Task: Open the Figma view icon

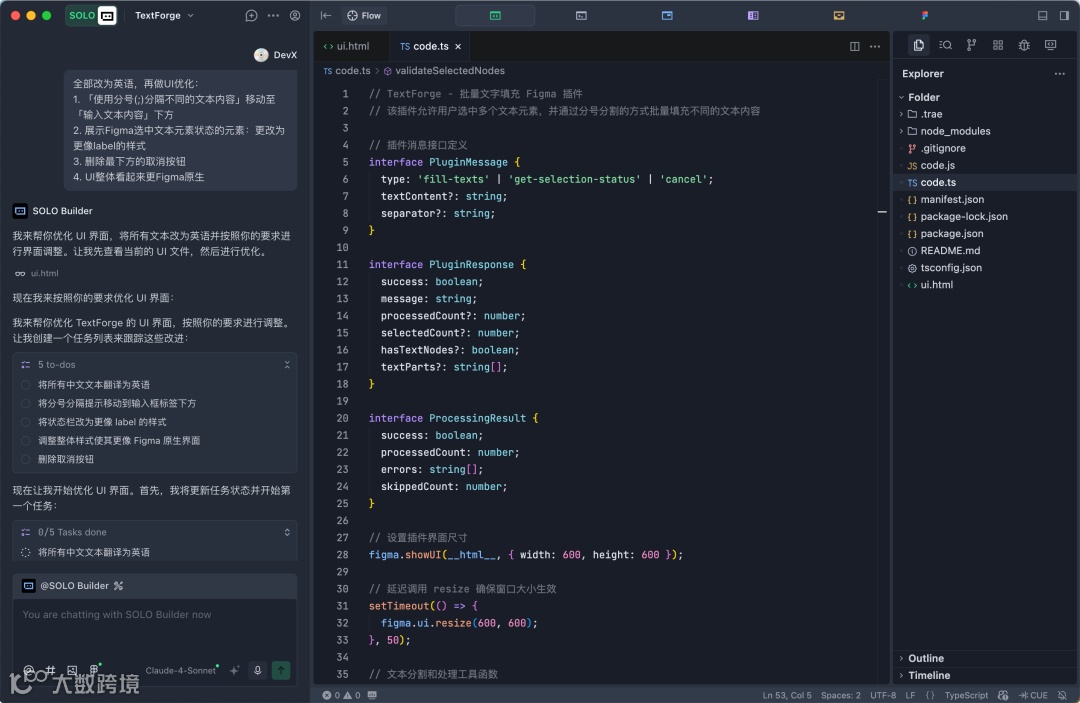Action: click(925, 15)
